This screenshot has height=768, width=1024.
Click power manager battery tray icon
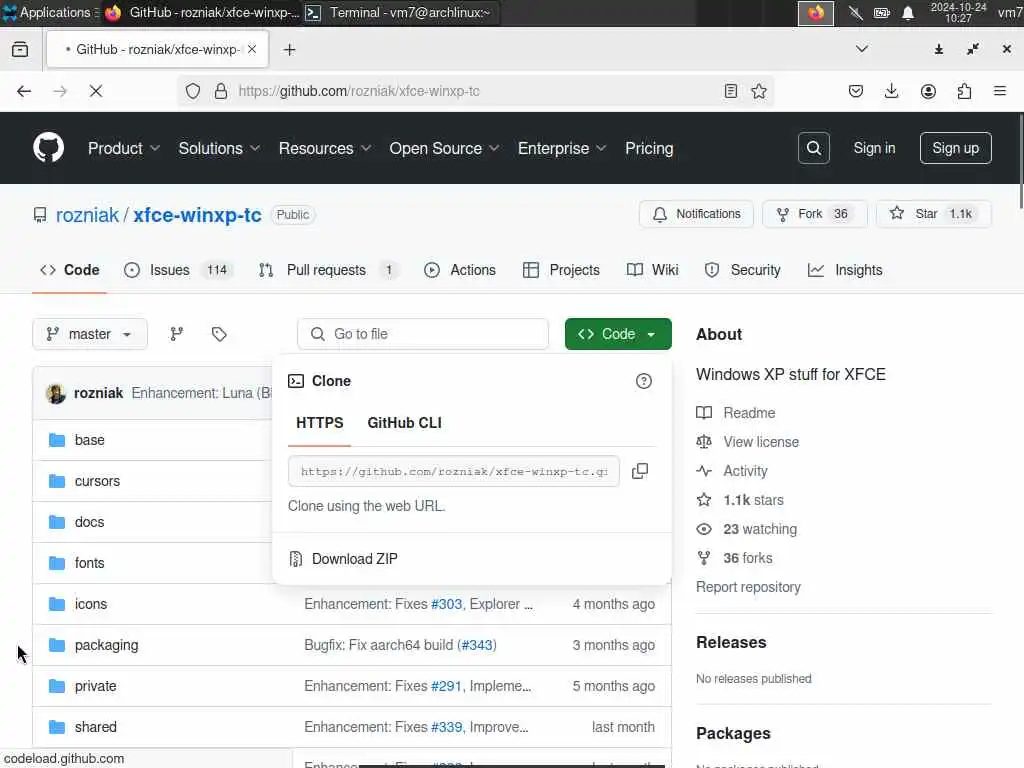click(x=882, y=13)
